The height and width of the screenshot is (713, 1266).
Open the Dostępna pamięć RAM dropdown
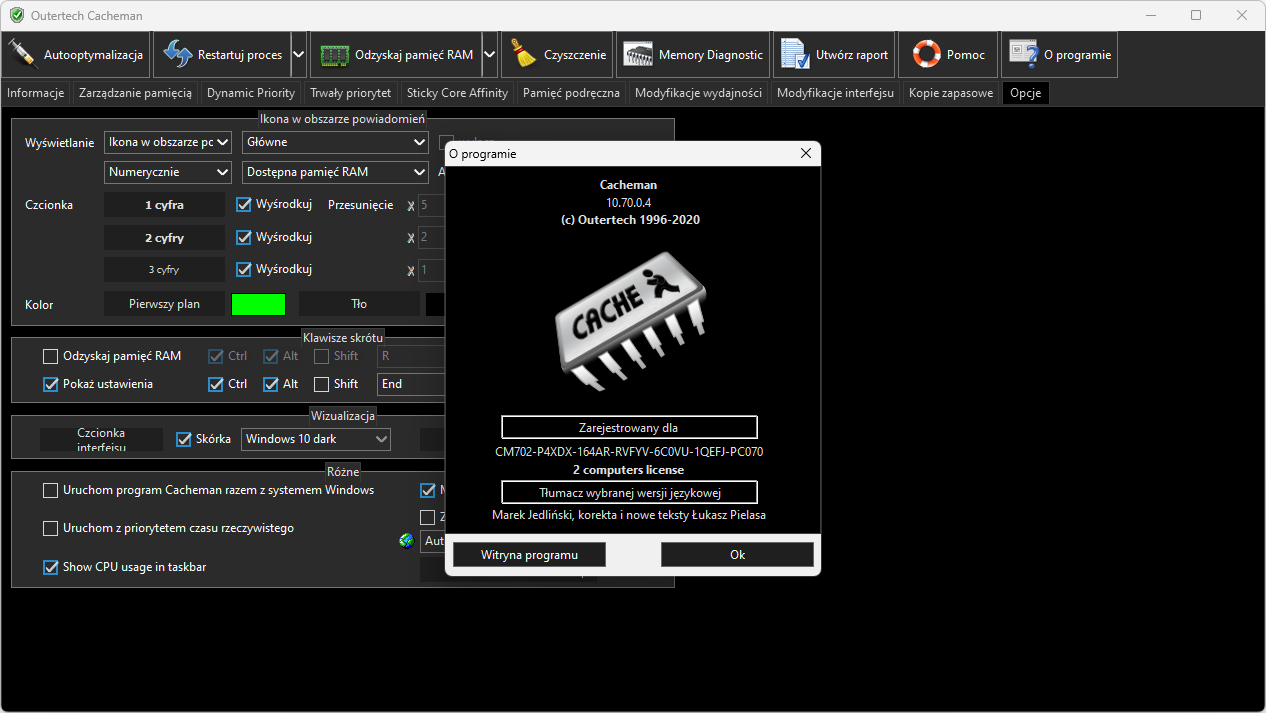click(335, 172)
